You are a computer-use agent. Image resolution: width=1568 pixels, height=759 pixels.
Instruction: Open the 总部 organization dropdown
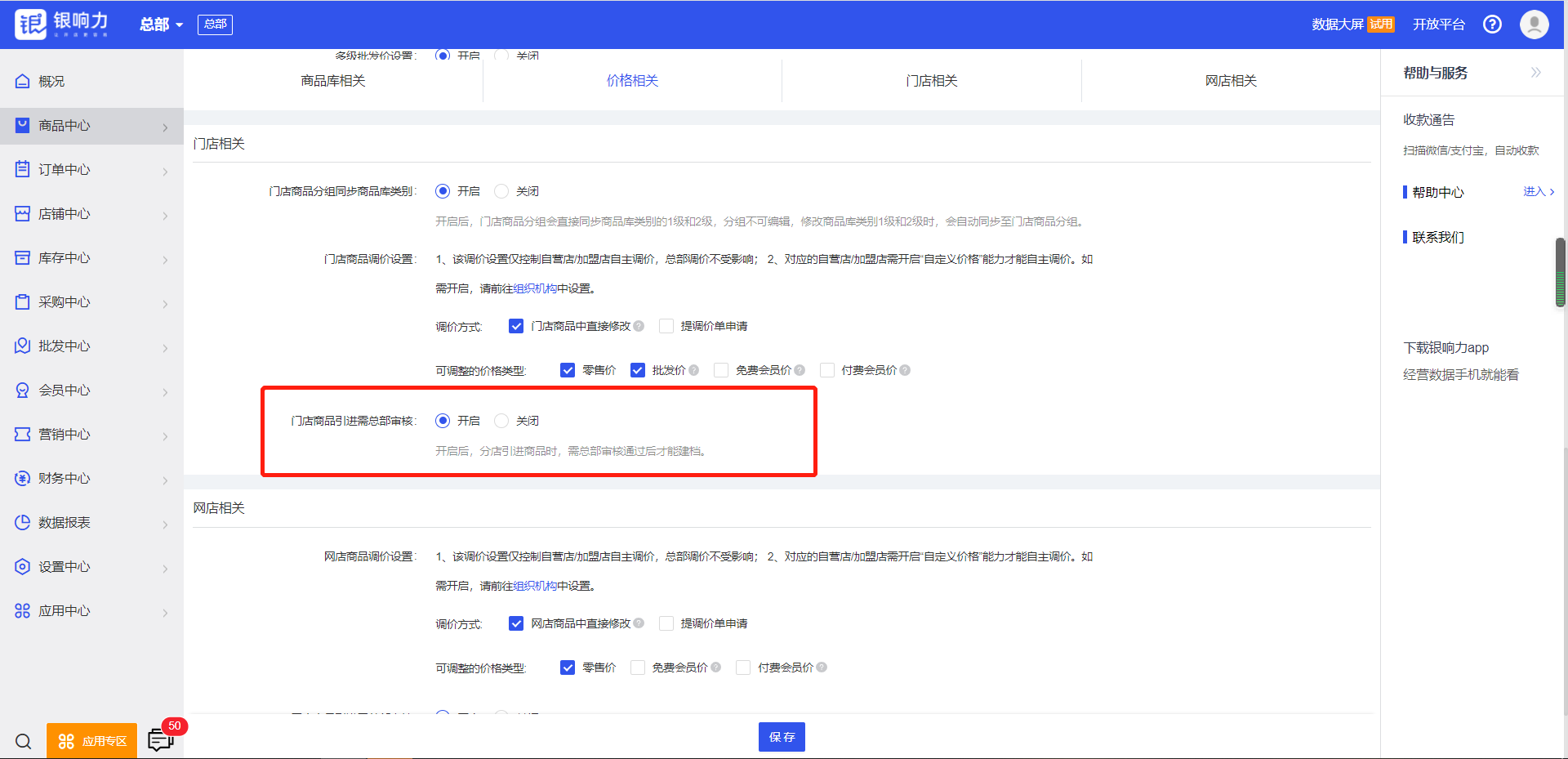[161, 25]
